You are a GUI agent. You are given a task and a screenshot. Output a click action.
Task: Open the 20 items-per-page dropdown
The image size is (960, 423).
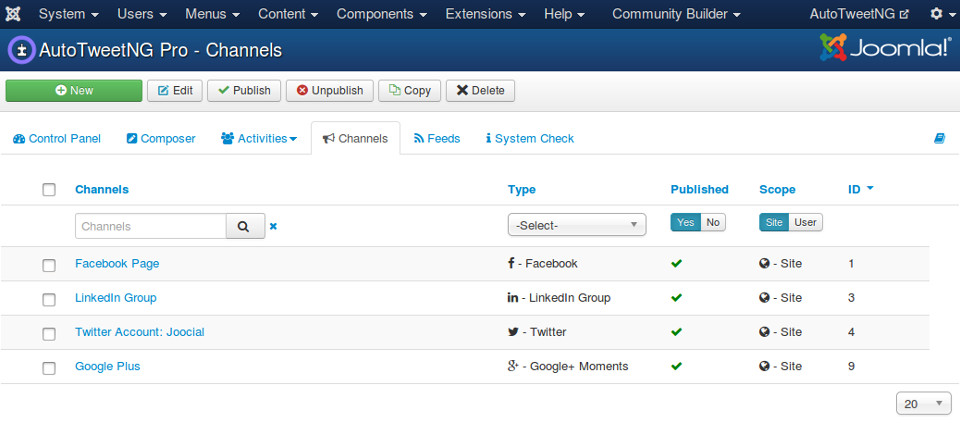coord(923,404)
